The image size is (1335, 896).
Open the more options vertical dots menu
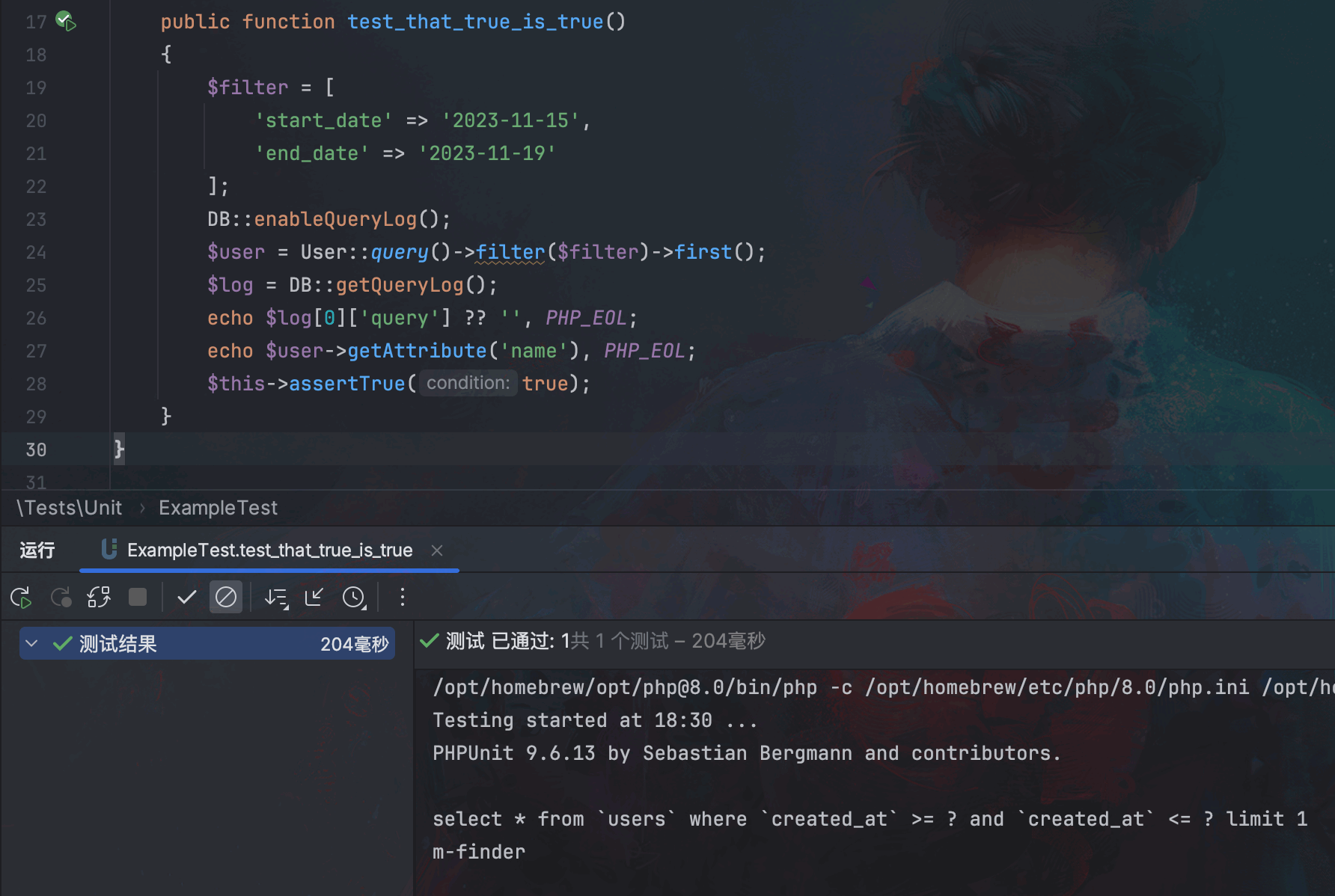(x=403, y=597)
